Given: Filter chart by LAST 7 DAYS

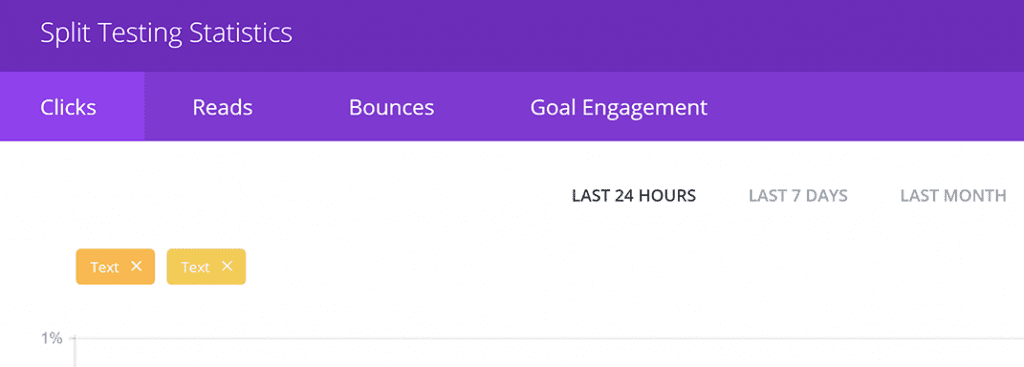Looking at the screenshot, I should pyautogui.click(x=797, y=195).
